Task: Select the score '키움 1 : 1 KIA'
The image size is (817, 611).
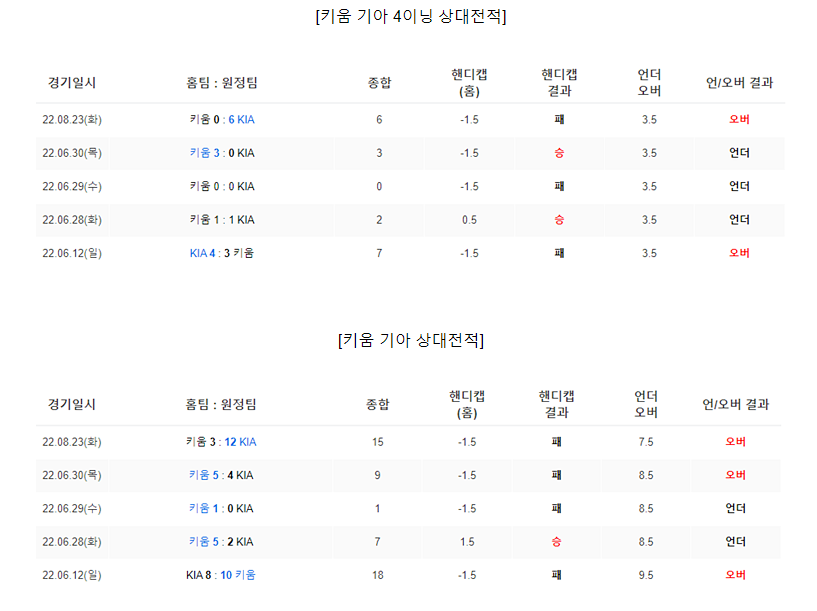Action: point(222,219)
